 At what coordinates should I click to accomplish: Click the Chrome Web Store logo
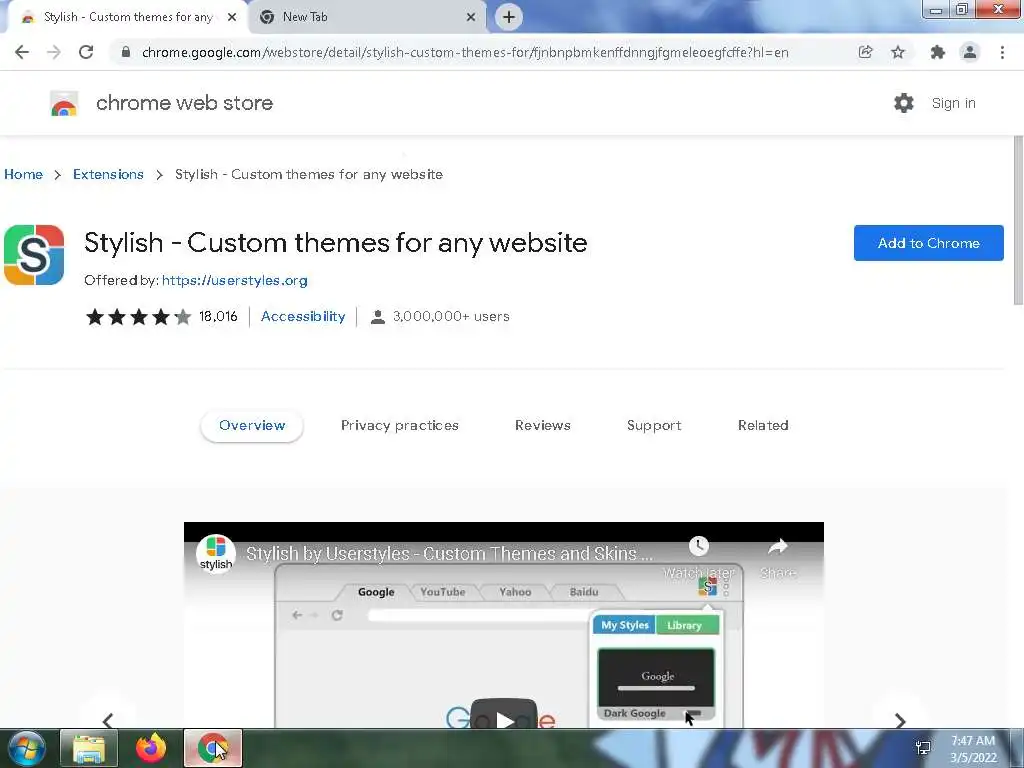tap(64, 103)
